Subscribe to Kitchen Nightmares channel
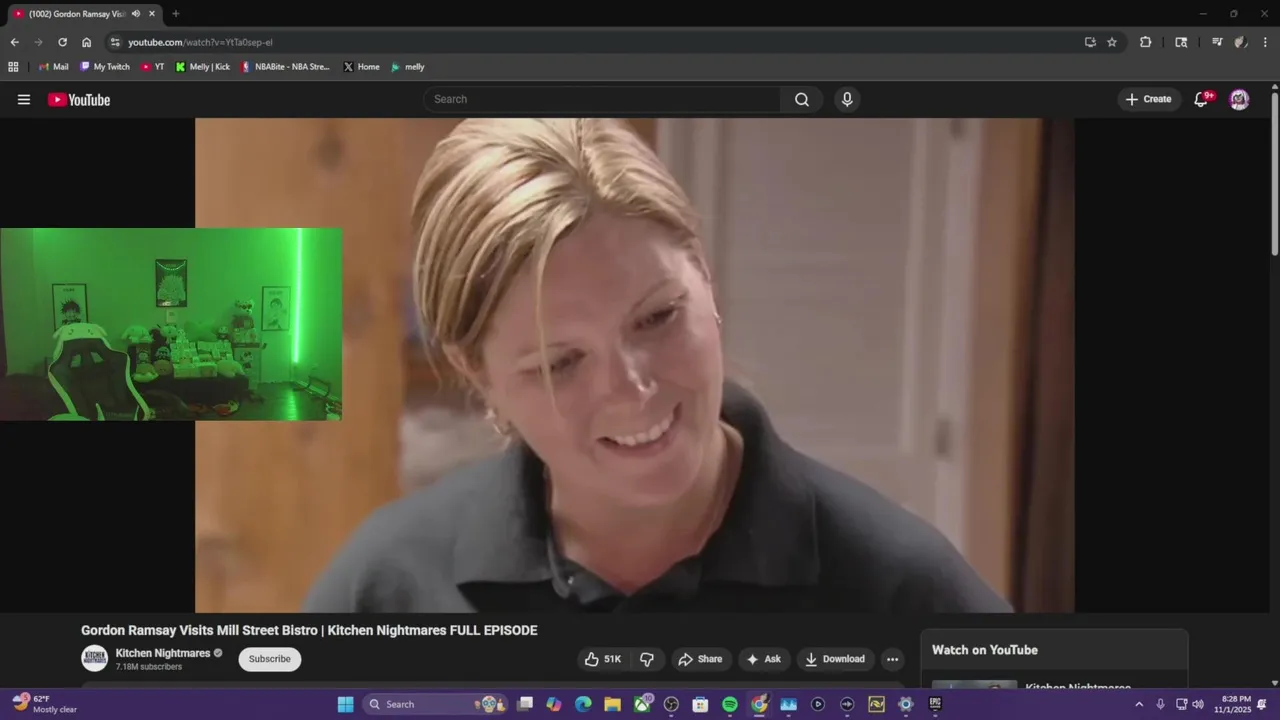1280x720 pixels. pyautogui.click(x=269, y=659)
